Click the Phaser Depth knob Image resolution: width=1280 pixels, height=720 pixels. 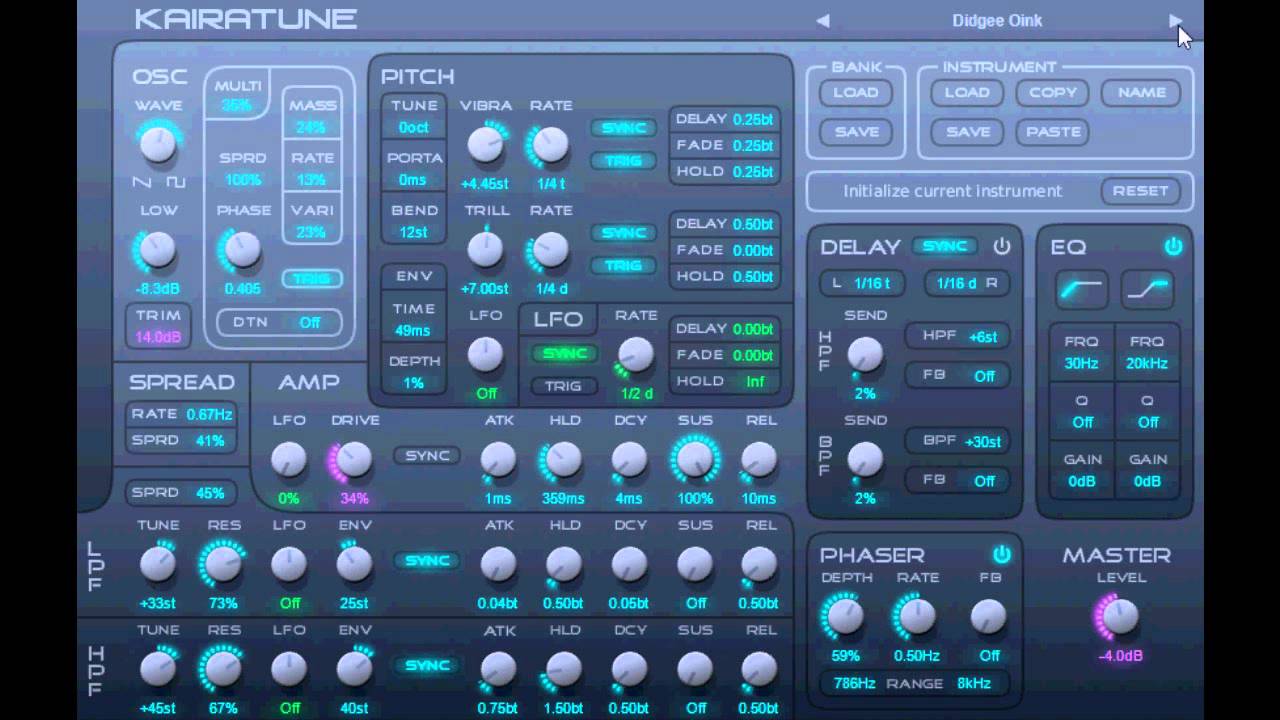845,616
